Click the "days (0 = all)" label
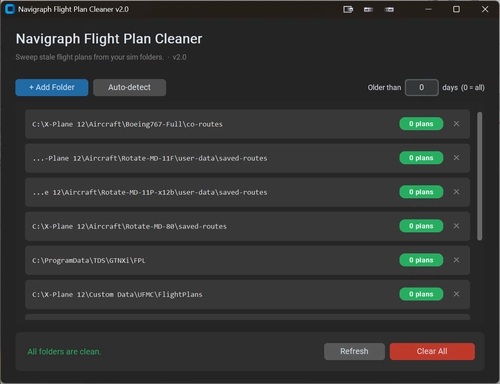The height and width of the screenshot is (384, 500). click(x=463, y=87)
